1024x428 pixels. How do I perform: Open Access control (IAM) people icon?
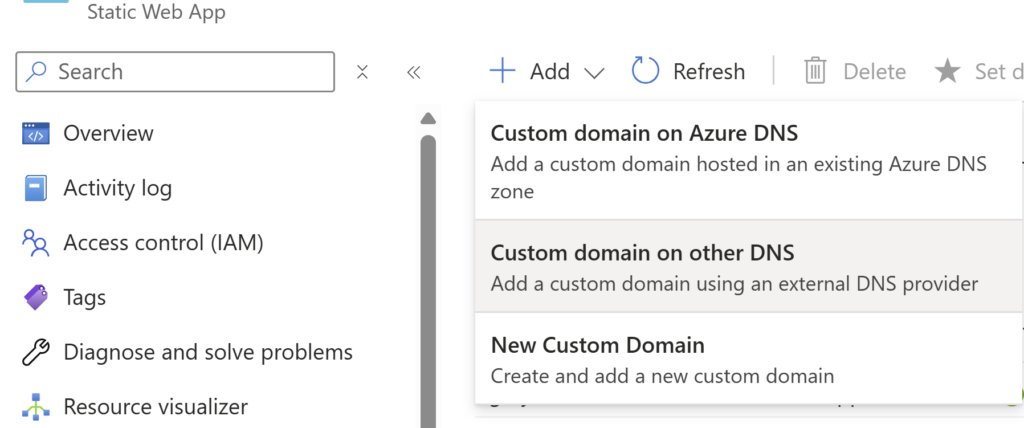[x=35, y=243]
